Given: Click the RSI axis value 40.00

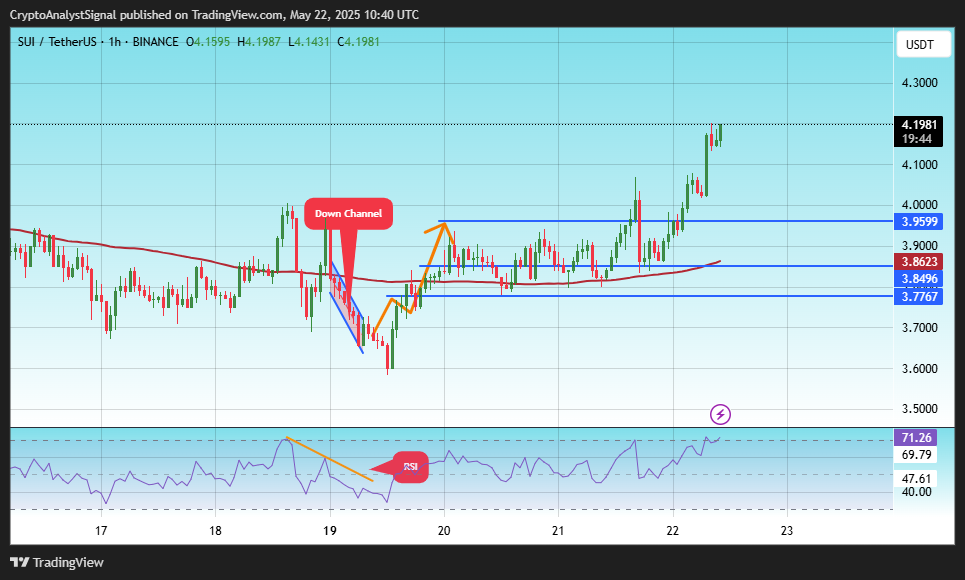Looking at the screenshot, I should coord(916,492).
